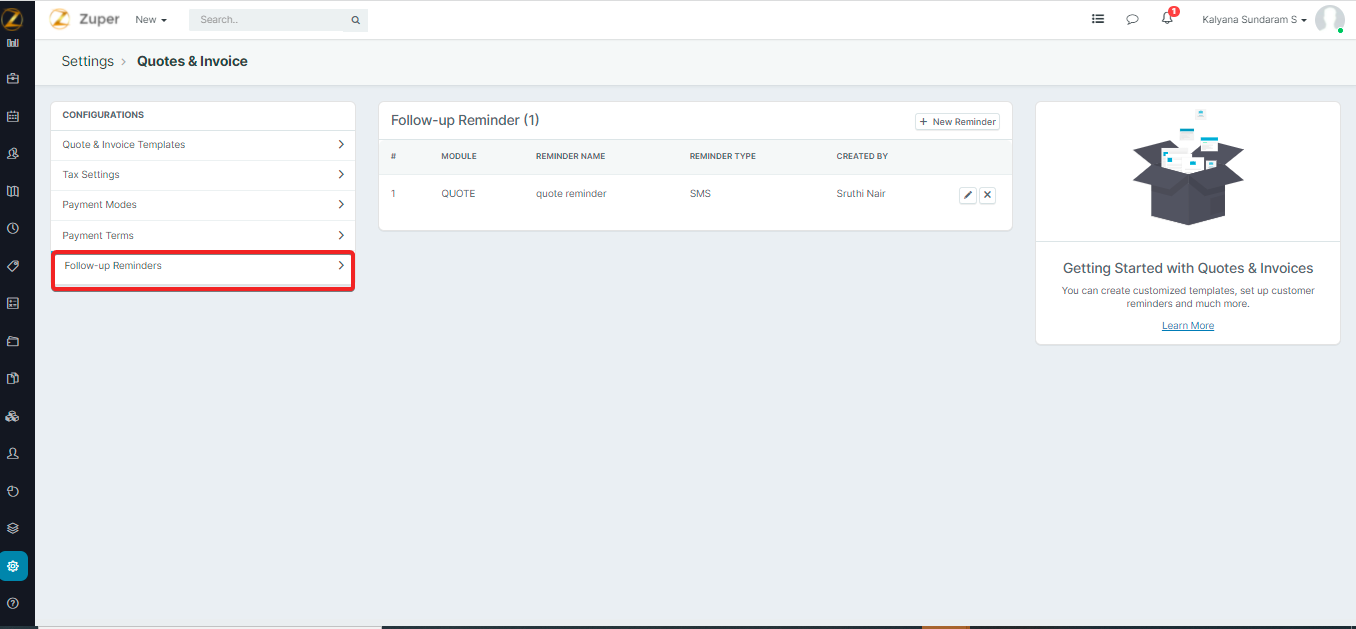Click the REMINDER TYPE column header
The width and height of the screenshot is (1356, 629).
click(x=723, y=157)
